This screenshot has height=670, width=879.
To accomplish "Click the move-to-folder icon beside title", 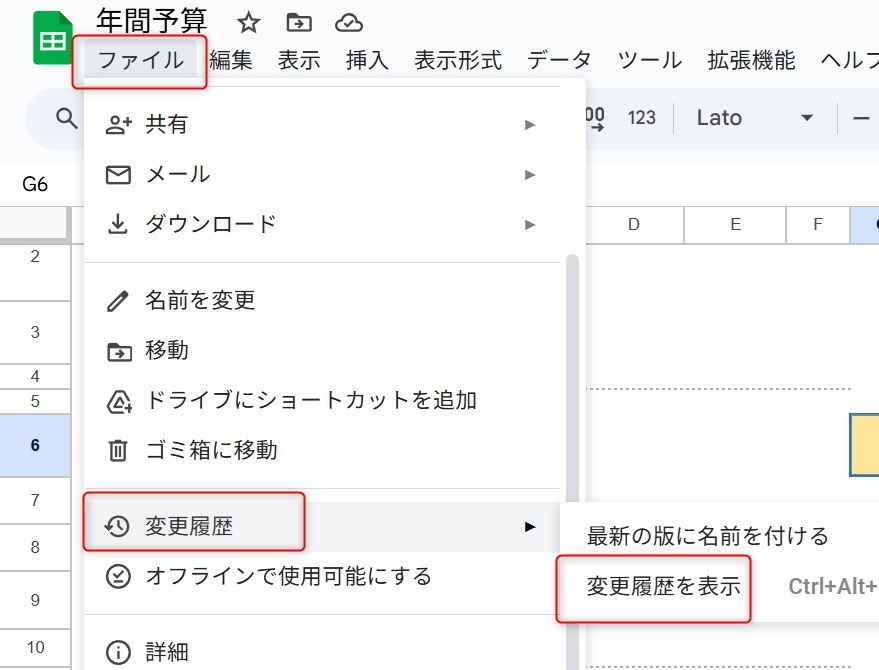I will click(x=299, y=23).
